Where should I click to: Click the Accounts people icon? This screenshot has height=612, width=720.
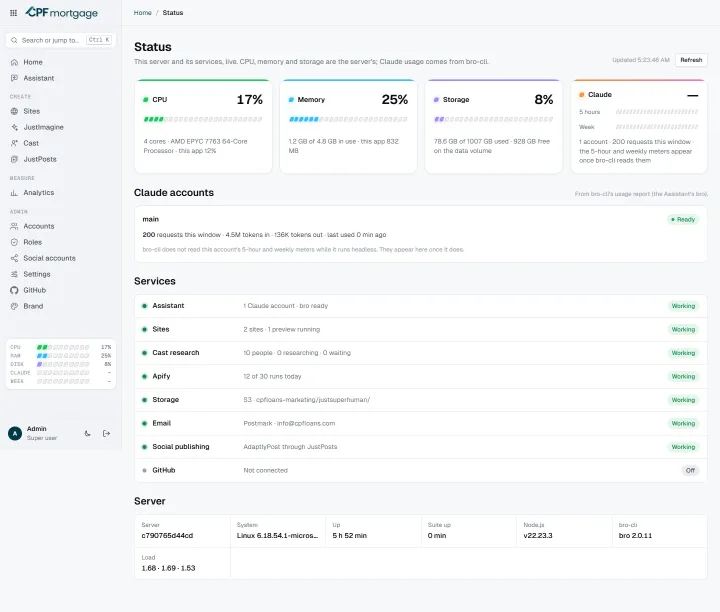click(x=14, y=226)
